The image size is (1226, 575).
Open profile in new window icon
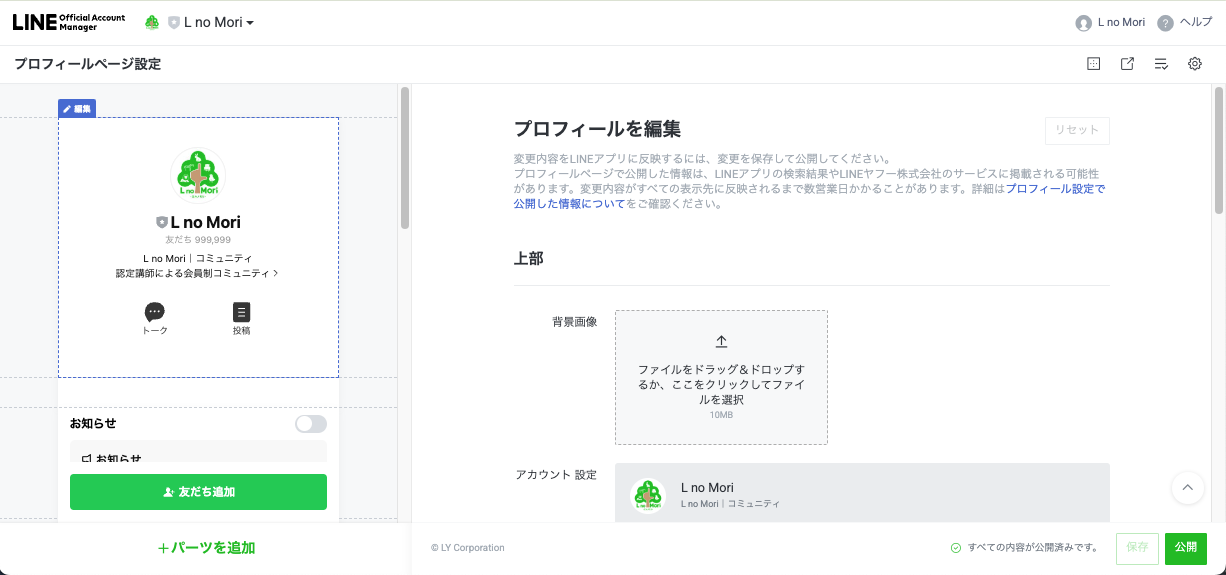(1127, 64)
